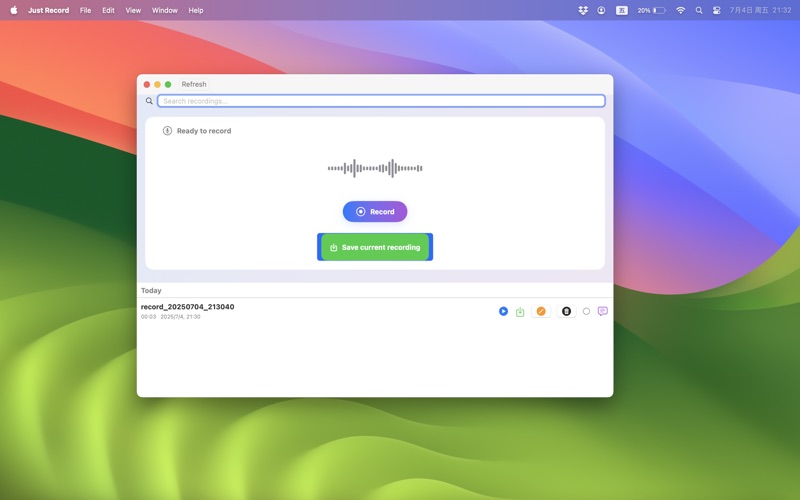Image resolution: width=800 pixels, height=500 pixels.
Task: Close the Just Record window
Action: [x=147, y=84]
